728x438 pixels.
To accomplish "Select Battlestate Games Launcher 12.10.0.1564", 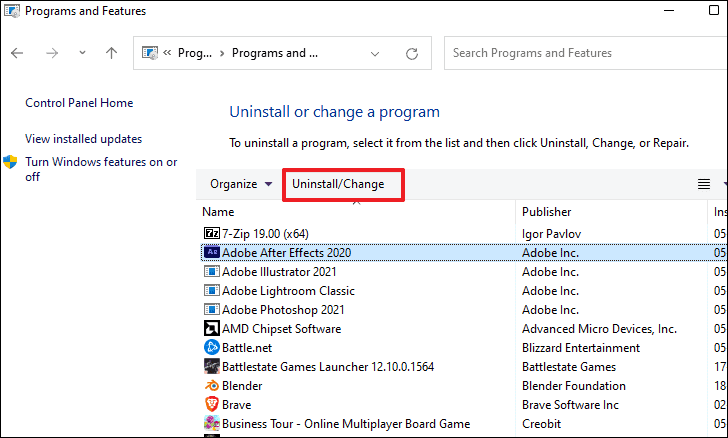I will click(x=328, y=367).
